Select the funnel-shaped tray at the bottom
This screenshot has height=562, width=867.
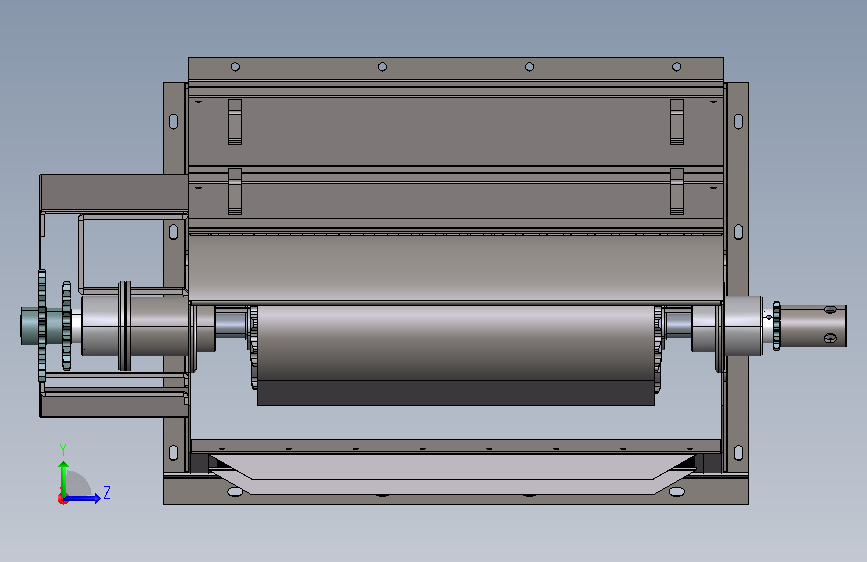pos(452,474)
